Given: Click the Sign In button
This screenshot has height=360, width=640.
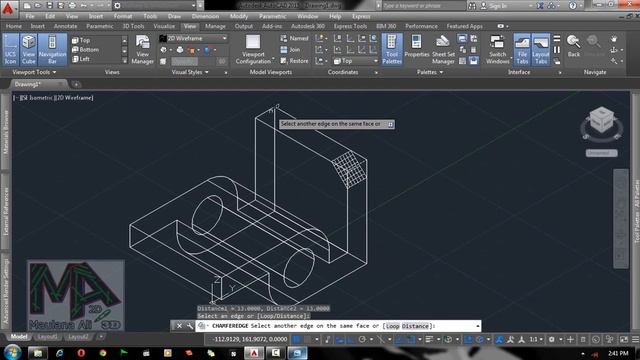Looking at the screenshot, I should 492,6.
